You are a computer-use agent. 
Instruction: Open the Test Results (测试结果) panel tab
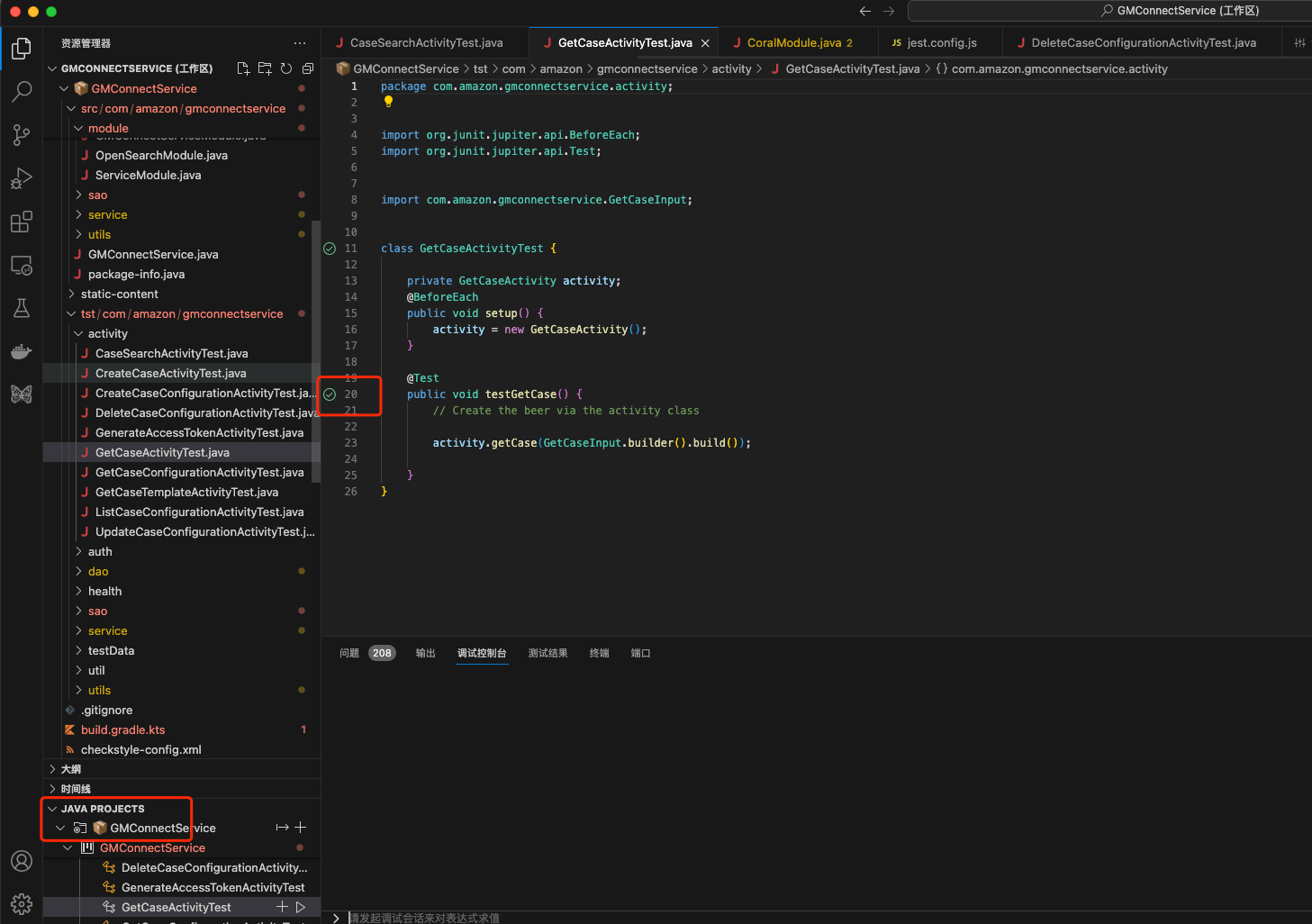pos(547,653)
